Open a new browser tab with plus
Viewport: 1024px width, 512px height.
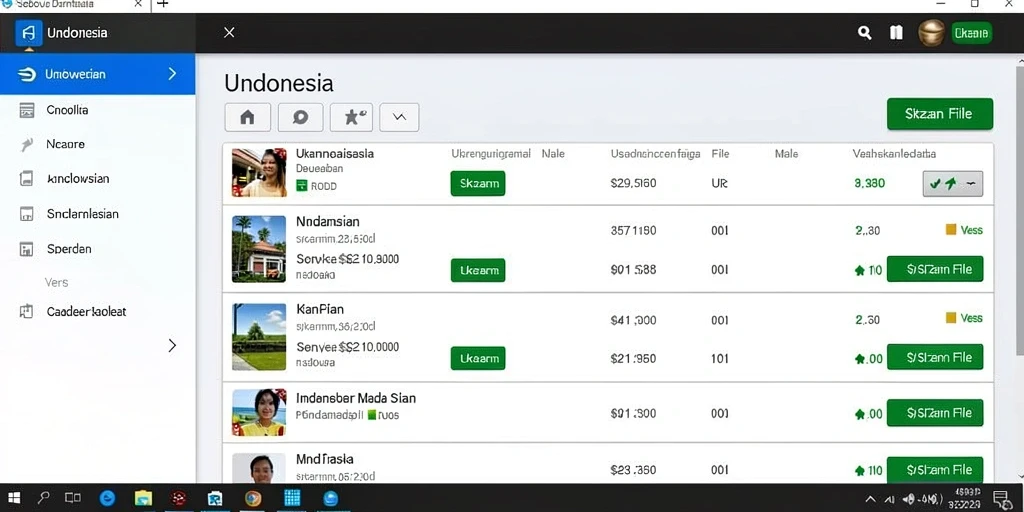click(x=163, y=4)
